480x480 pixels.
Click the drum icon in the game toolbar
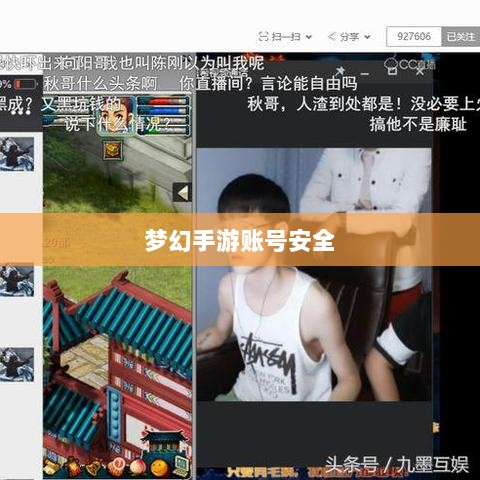point(116,467)
